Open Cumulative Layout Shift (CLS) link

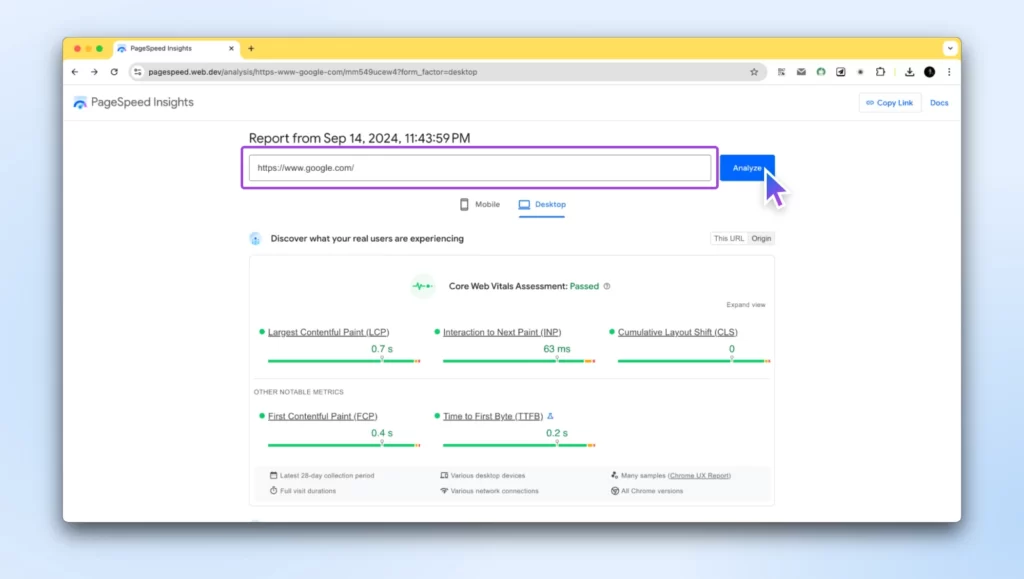pos(677,332)
